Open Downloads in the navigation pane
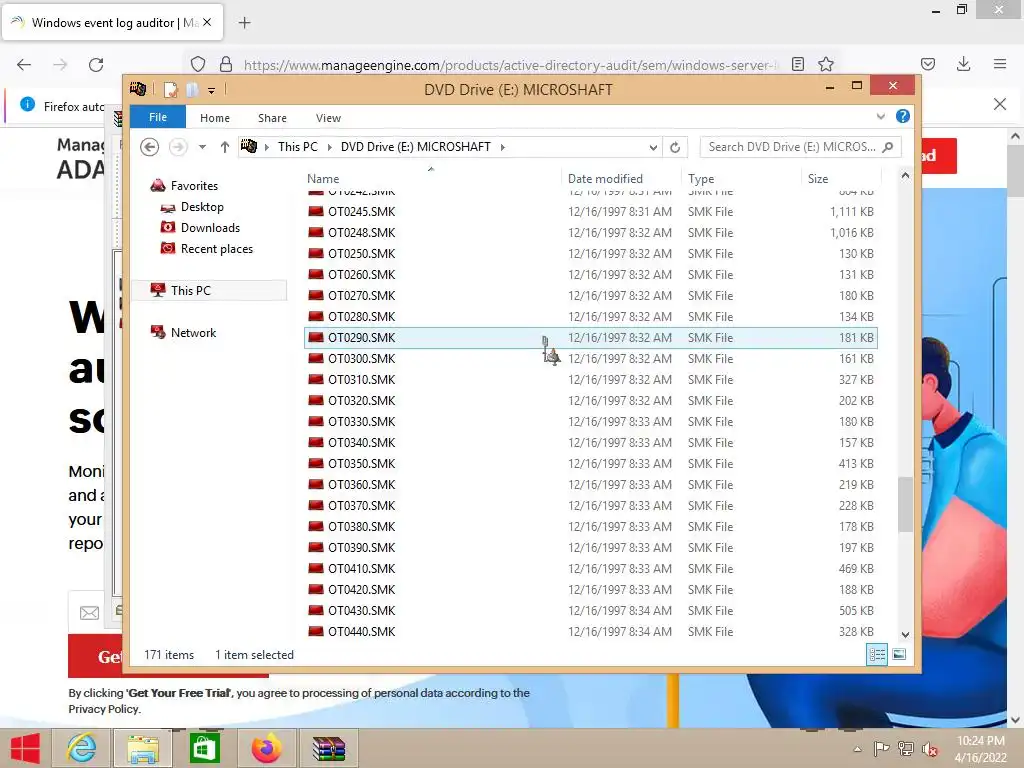The image size is (1024, 768). point(210,228)
